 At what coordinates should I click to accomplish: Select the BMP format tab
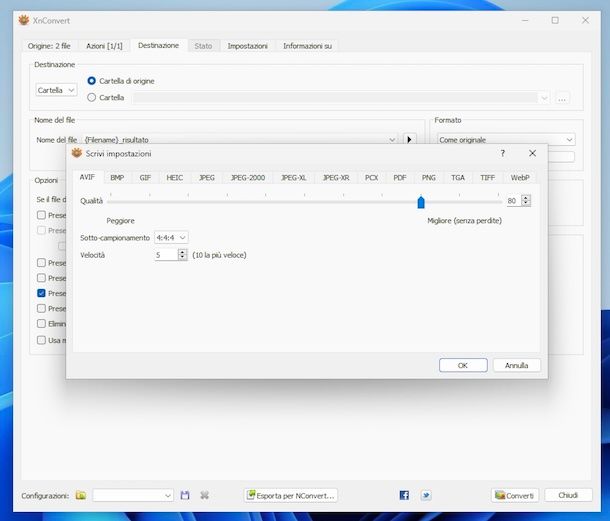(x=117, y=177)
